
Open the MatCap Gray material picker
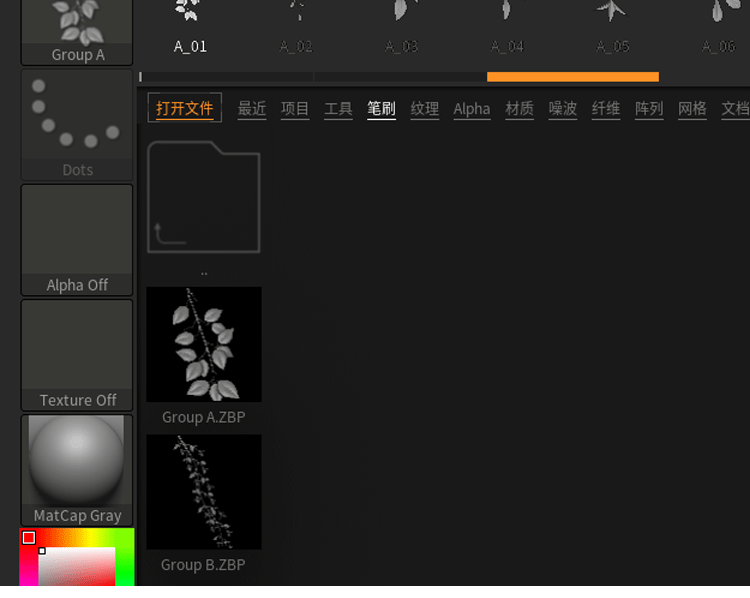(x=77, y=468)
